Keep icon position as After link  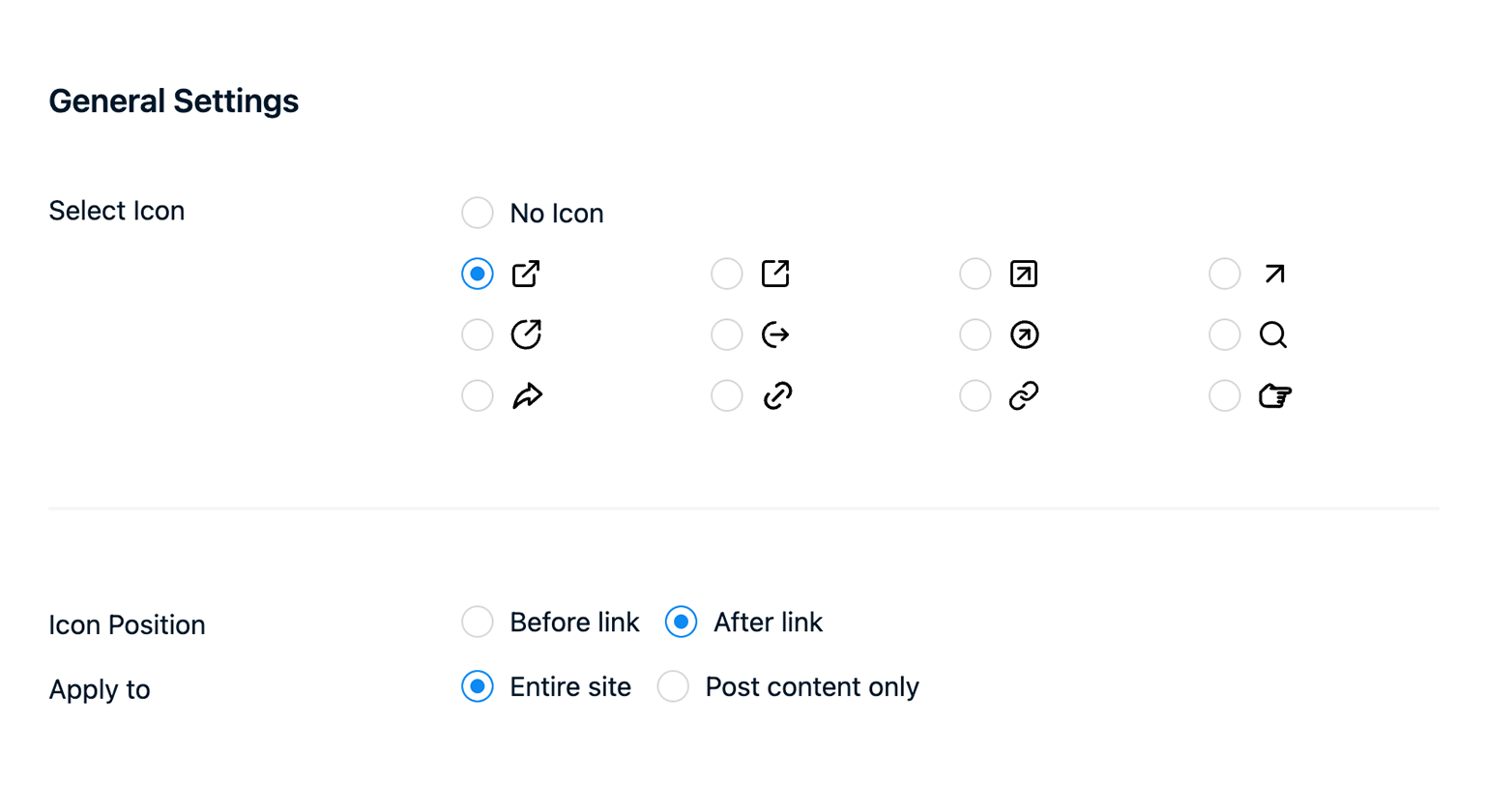click(681, 622)
